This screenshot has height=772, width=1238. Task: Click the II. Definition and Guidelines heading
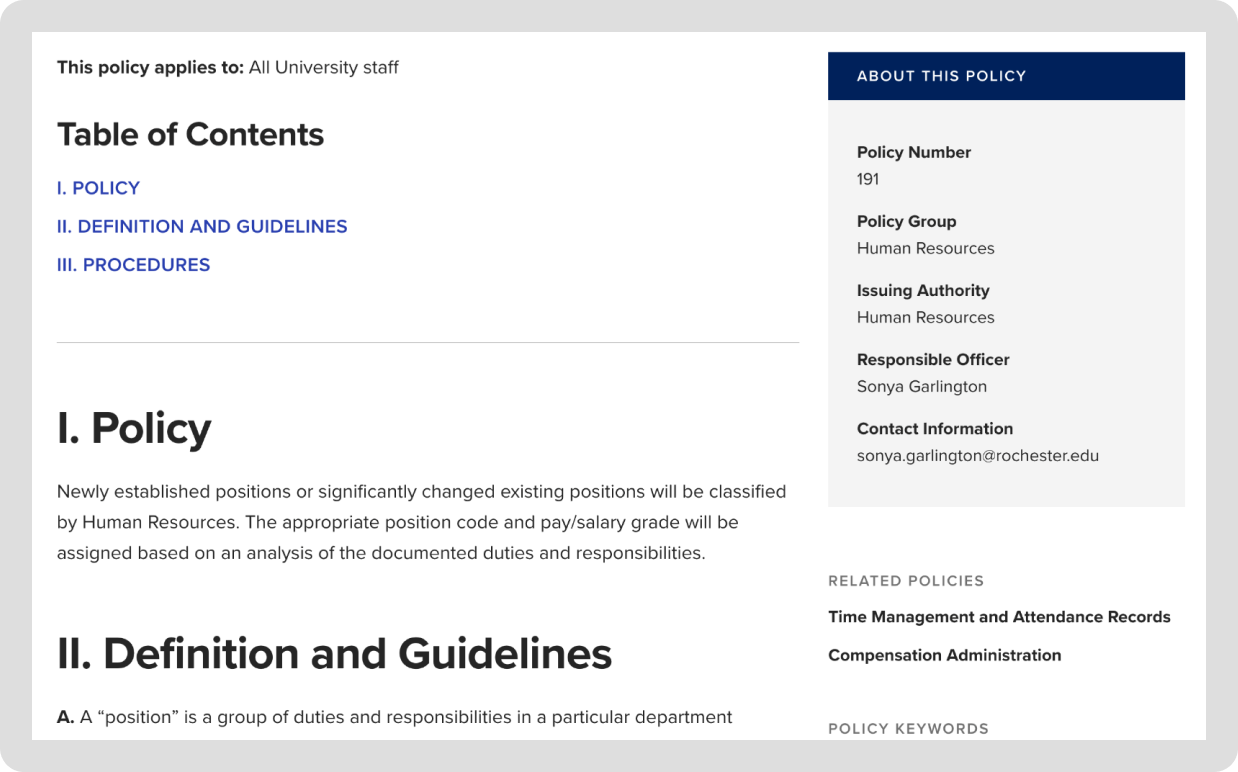click(x=334, y=654)
